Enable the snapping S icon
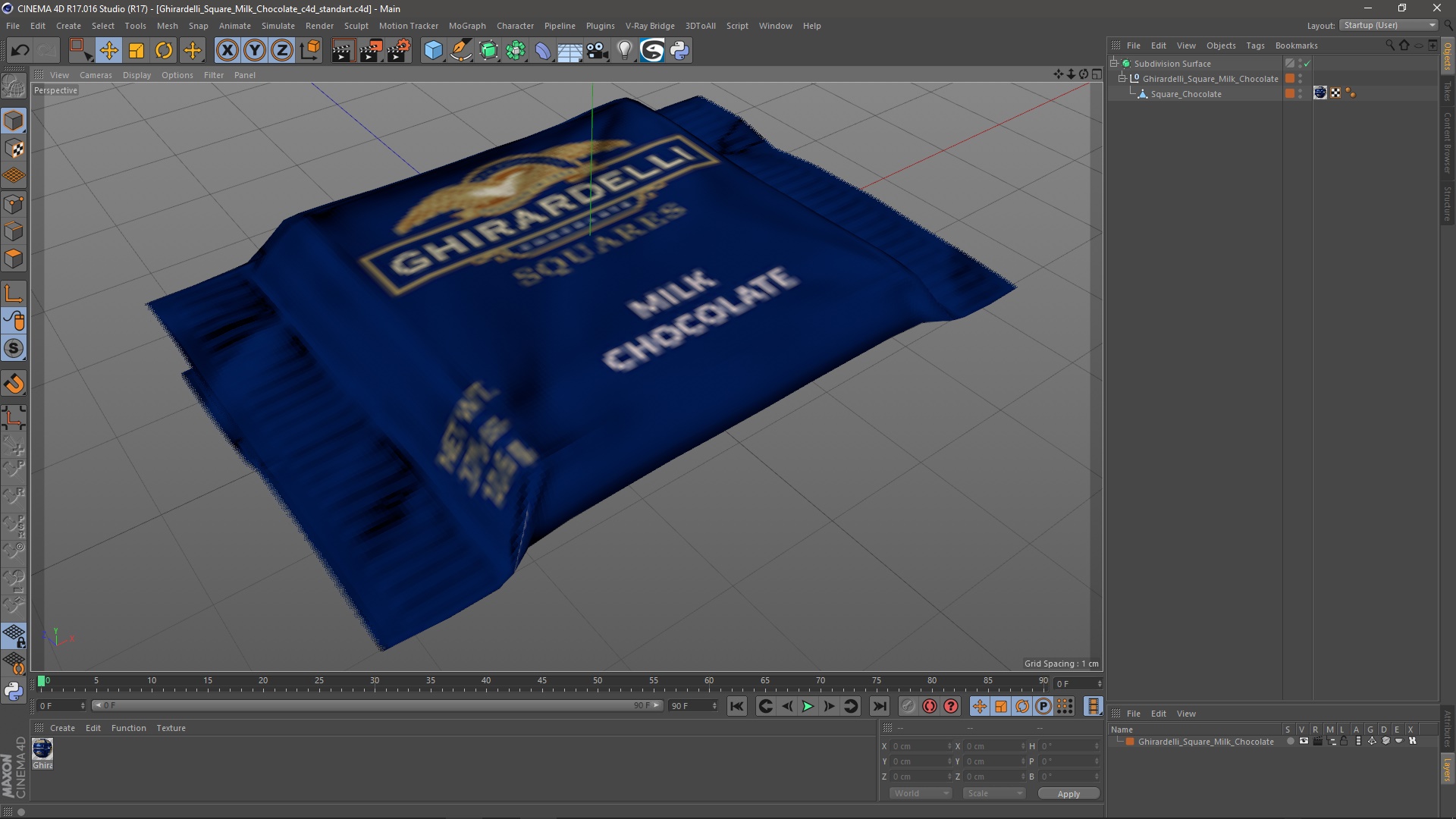 [14, 349]
